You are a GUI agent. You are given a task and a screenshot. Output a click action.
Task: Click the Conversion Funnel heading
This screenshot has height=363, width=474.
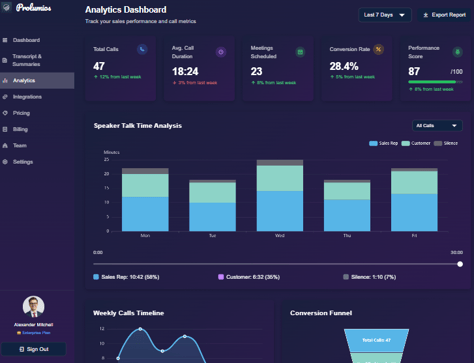pos(321,313)
